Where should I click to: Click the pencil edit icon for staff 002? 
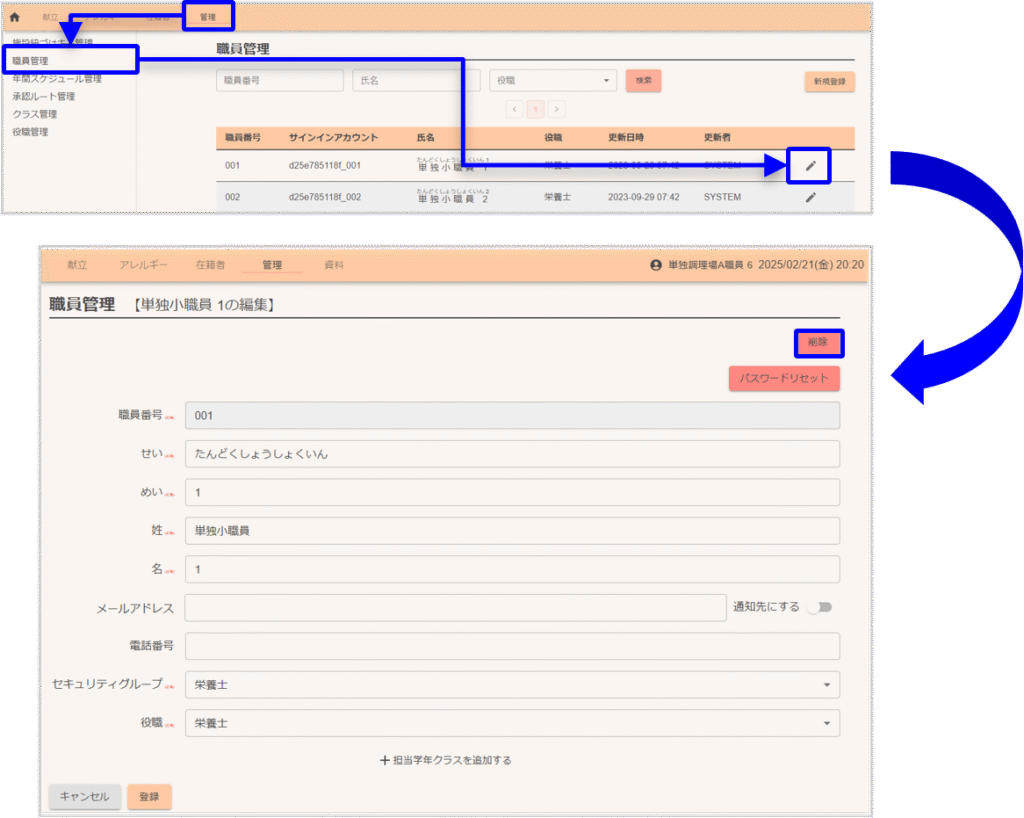point(810,197)
